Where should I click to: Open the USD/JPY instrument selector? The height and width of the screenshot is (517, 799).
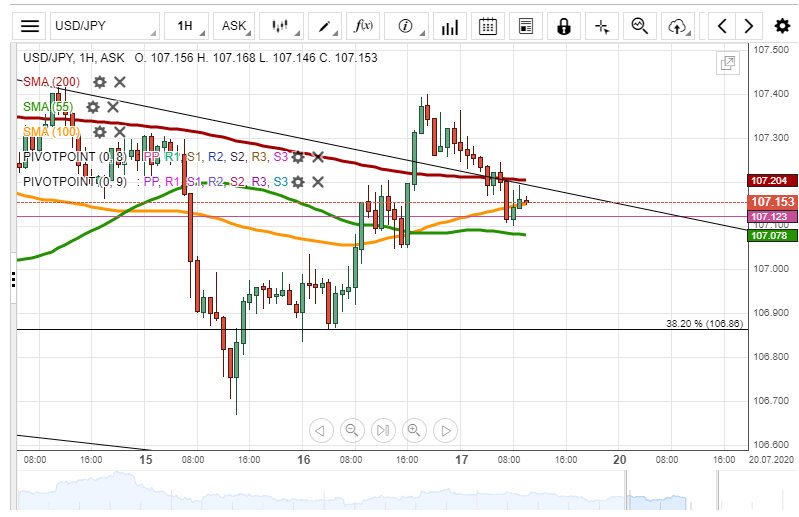point(104,26)
